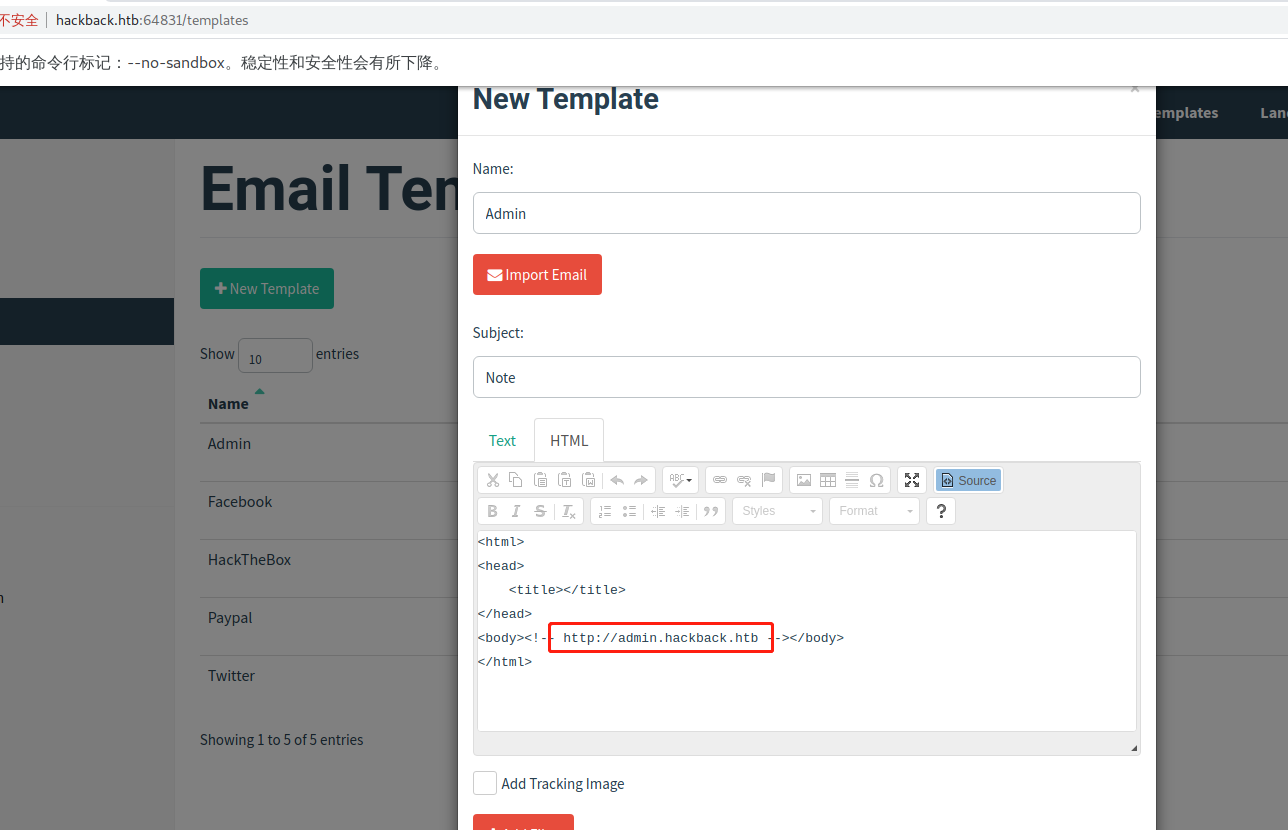
Task: Open the spell check ABC dropdown
Action: [680, 480]
